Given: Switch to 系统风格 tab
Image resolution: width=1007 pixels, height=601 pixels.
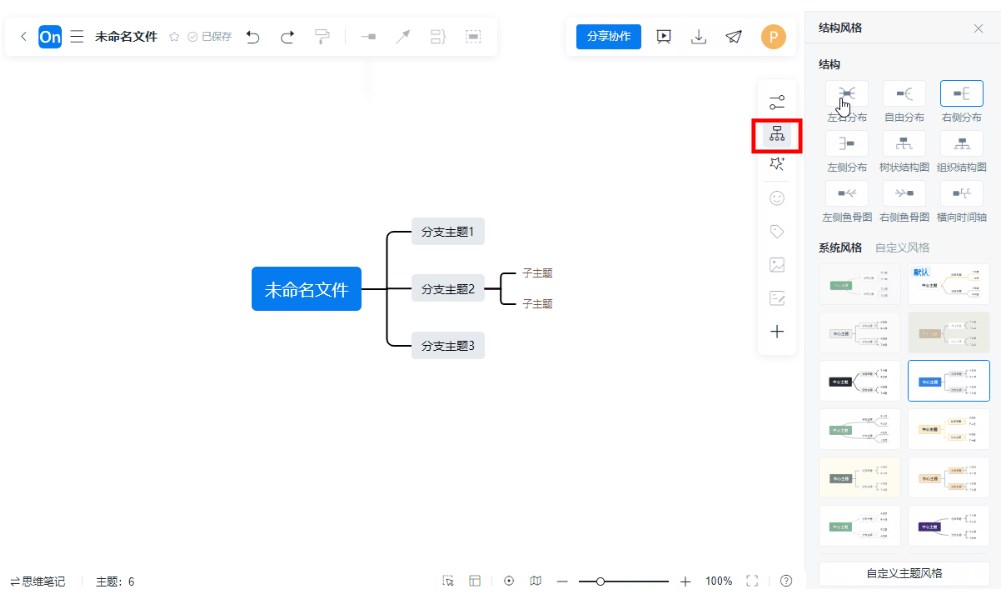Looking at the screenshot, I should 840,248.
